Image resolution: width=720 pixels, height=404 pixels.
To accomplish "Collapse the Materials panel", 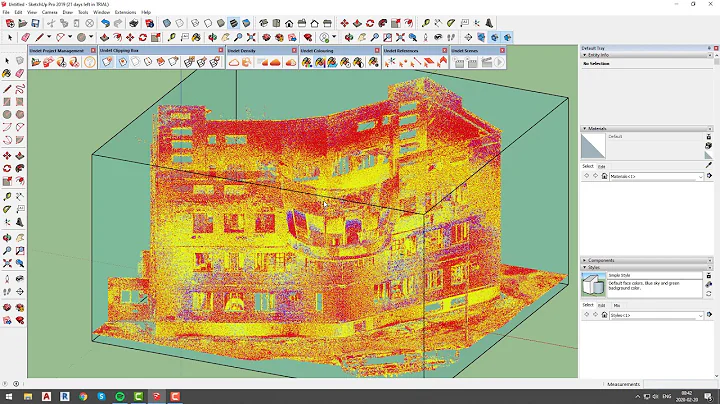I will [x=584, y=129].
